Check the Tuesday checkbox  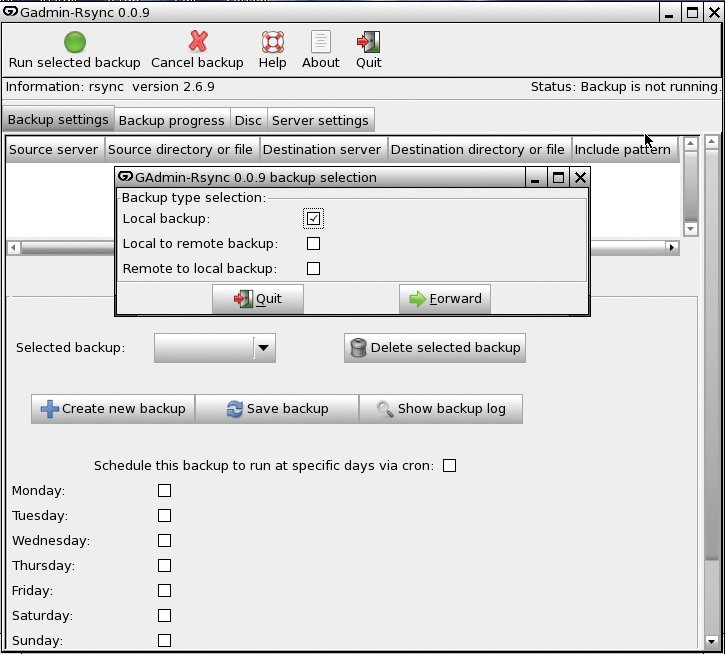[165, 515]
